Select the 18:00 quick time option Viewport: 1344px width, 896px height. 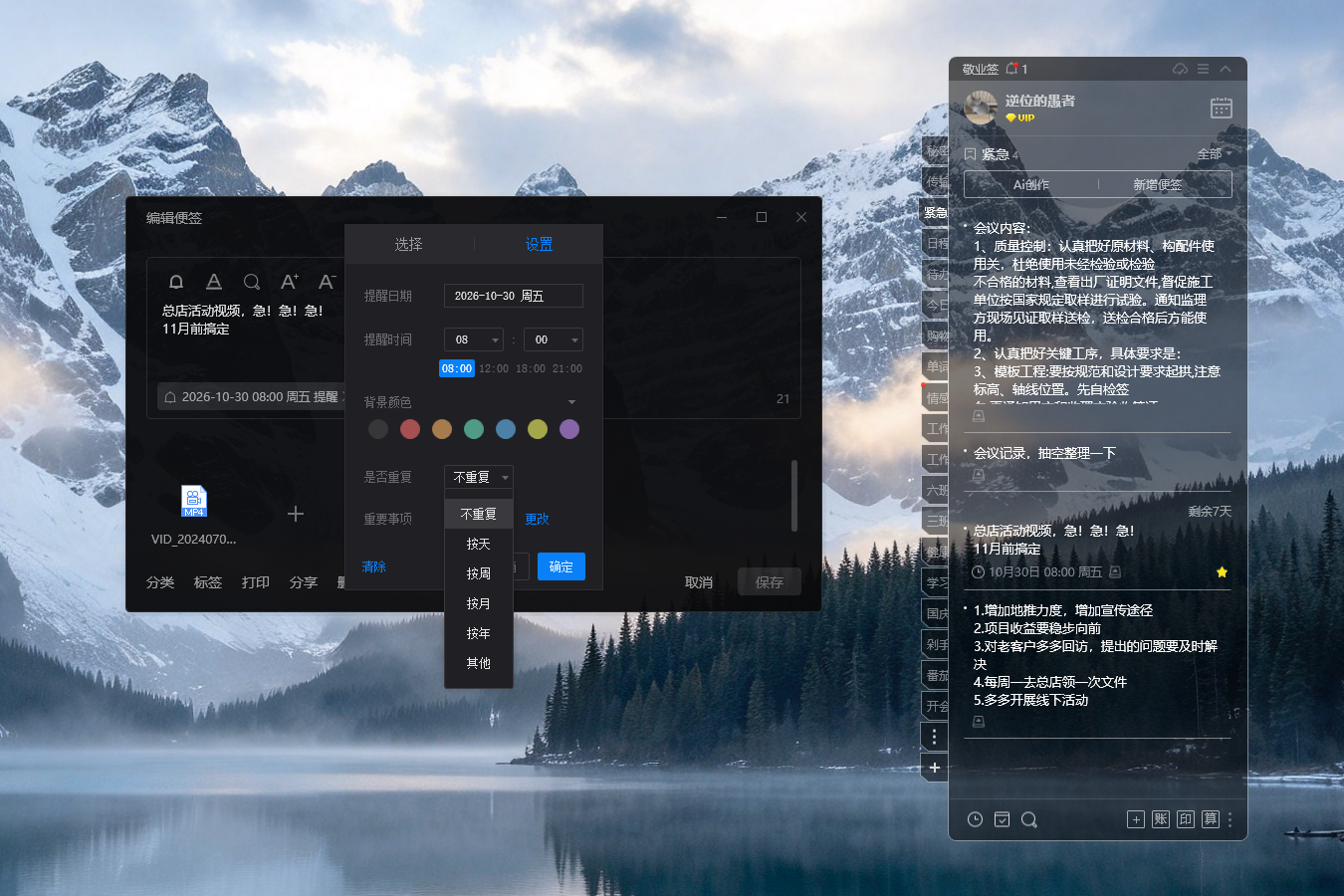[x=531, y=368]
